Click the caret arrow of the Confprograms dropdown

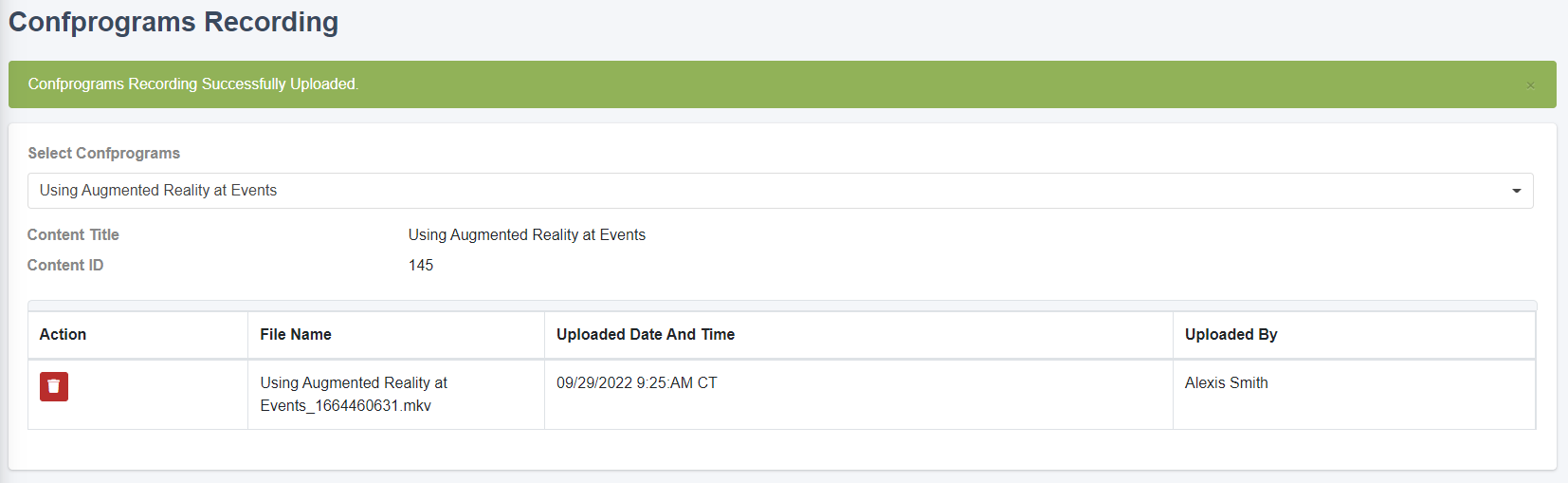[x=1517, y=191]
